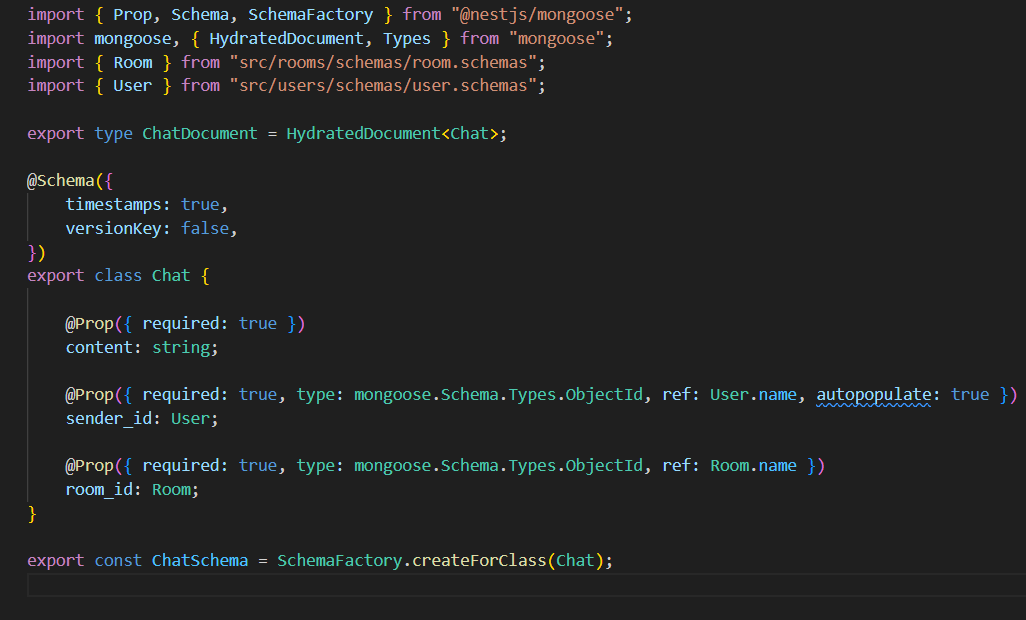This screenshot has width=1026, height=620.
Task: Click the Types identifier in the mongoose import
Action: point(406,39)
